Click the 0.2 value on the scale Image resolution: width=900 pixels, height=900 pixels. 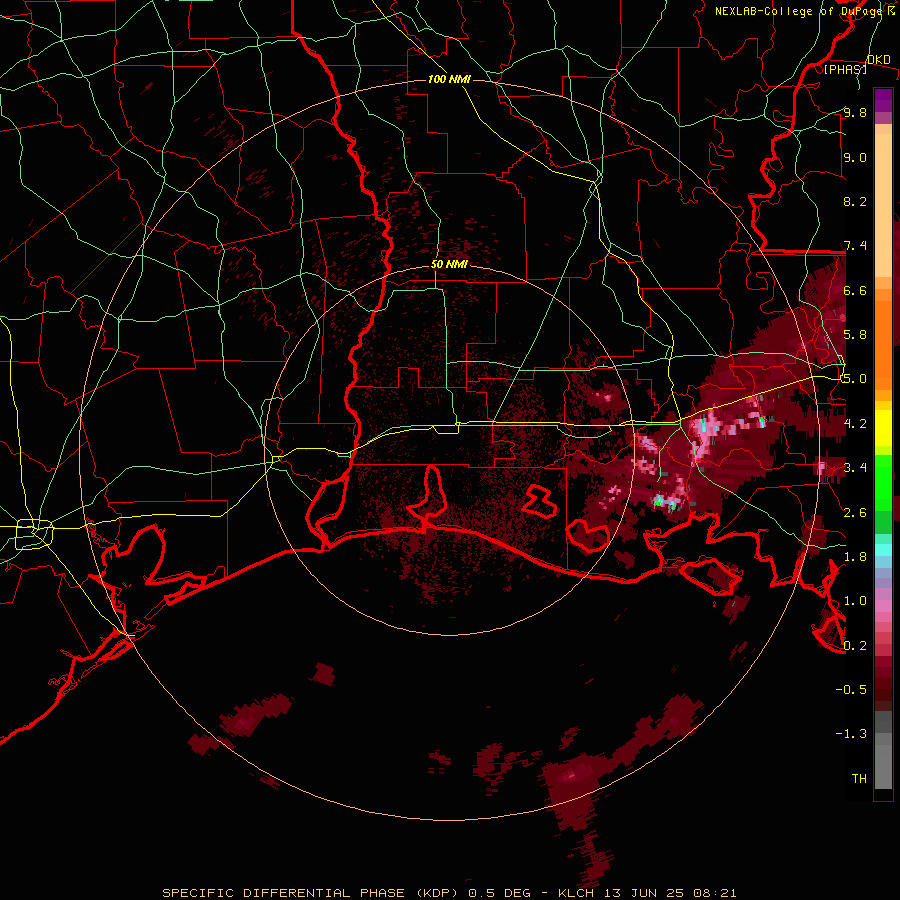pos(855,645)
